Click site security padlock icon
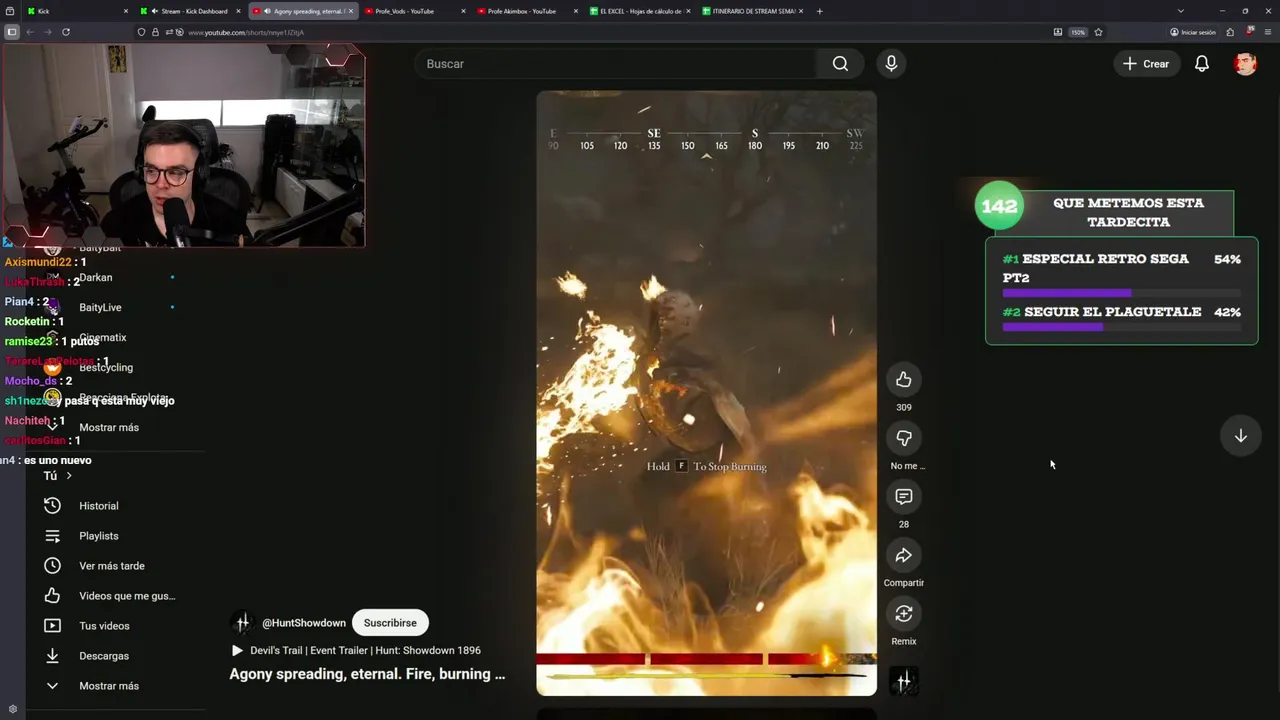Viewport: 1280px width, 720px height. pyautogui.click(x=155, y=32)
